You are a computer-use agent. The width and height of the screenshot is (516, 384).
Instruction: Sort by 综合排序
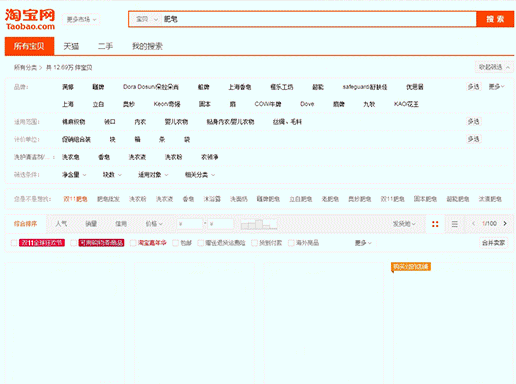tap(25, 224)
